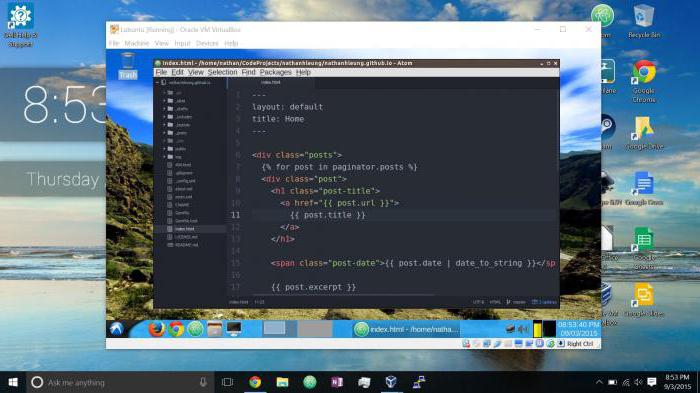The width and height of the screenshot is (700, 393).
Task: Expand the _includes folder in tree view
Action: pos(165,117)
